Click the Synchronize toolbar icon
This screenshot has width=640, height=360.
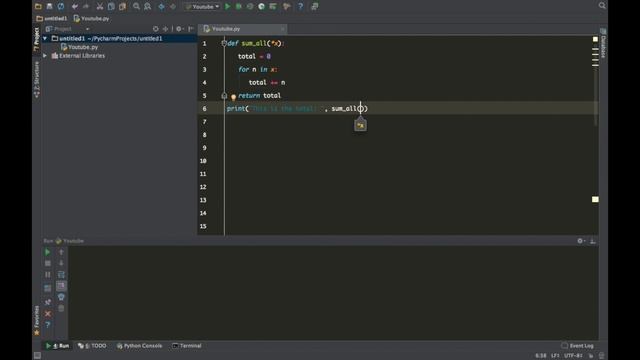click(61, 6)
